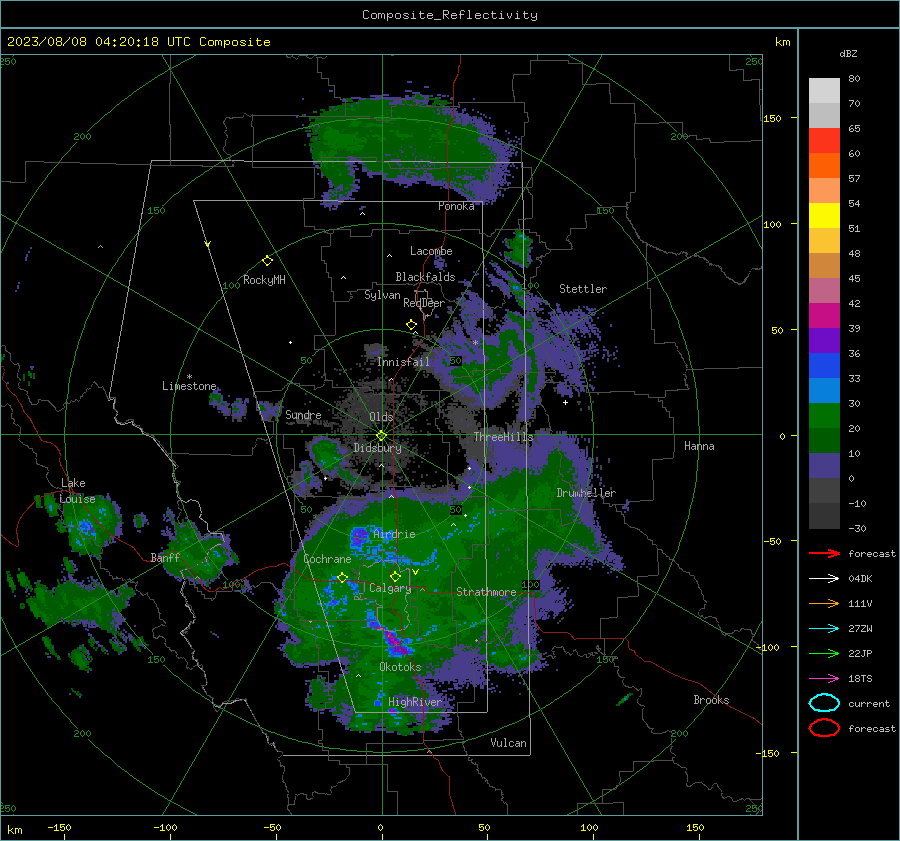Click the red forecast arrow in legend
The width and height of the screenshot is (900, 841).
pos(824,553)
